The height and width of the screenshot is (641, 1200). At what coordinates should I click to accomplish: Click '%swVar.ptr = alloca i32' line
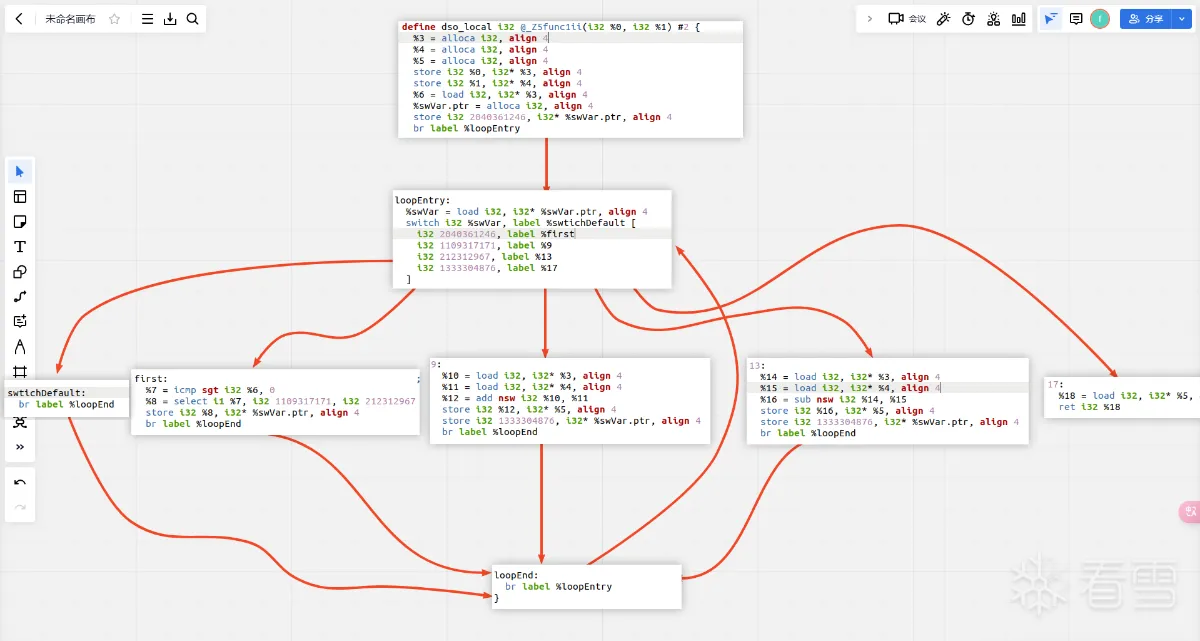(x=502, y=105)
